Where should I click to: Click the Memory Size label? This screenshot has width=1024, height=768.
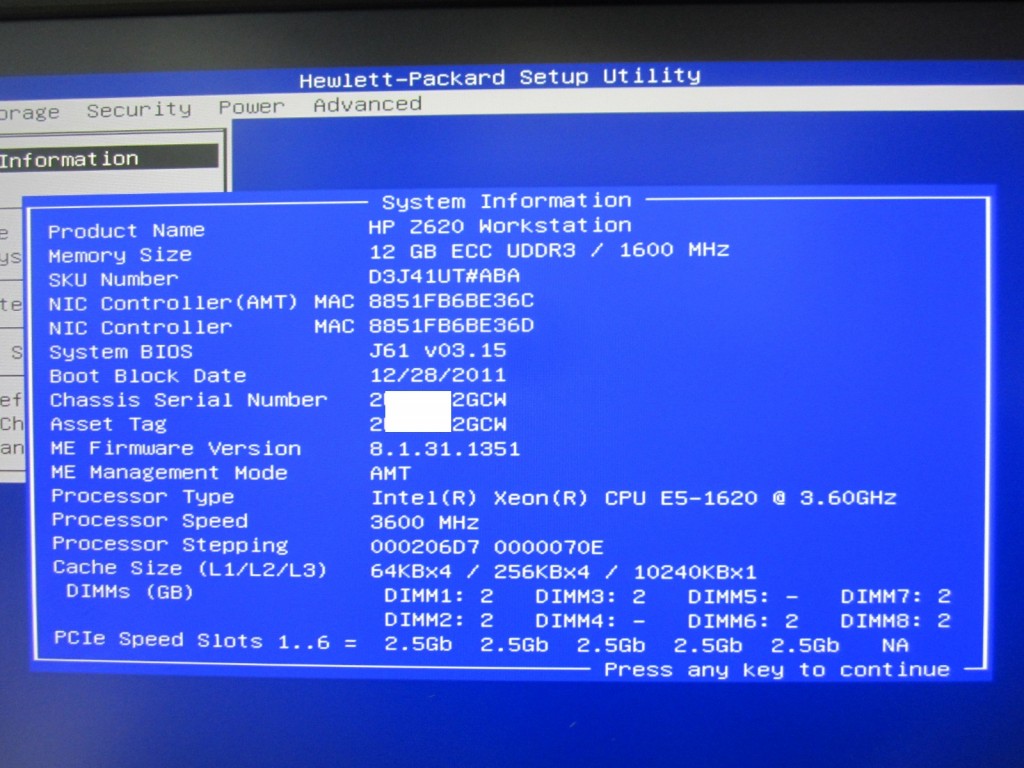[120, 255]
